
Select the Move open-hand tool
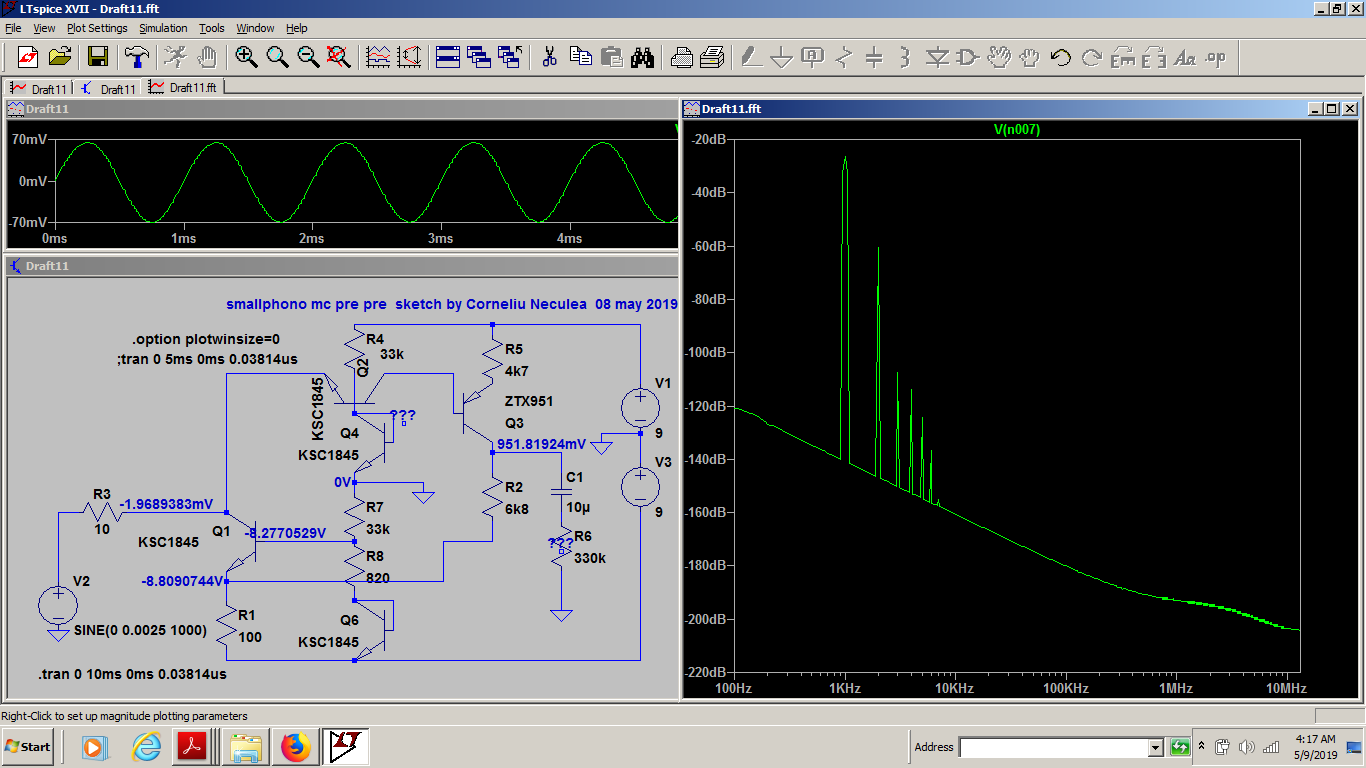click(999, 57)
